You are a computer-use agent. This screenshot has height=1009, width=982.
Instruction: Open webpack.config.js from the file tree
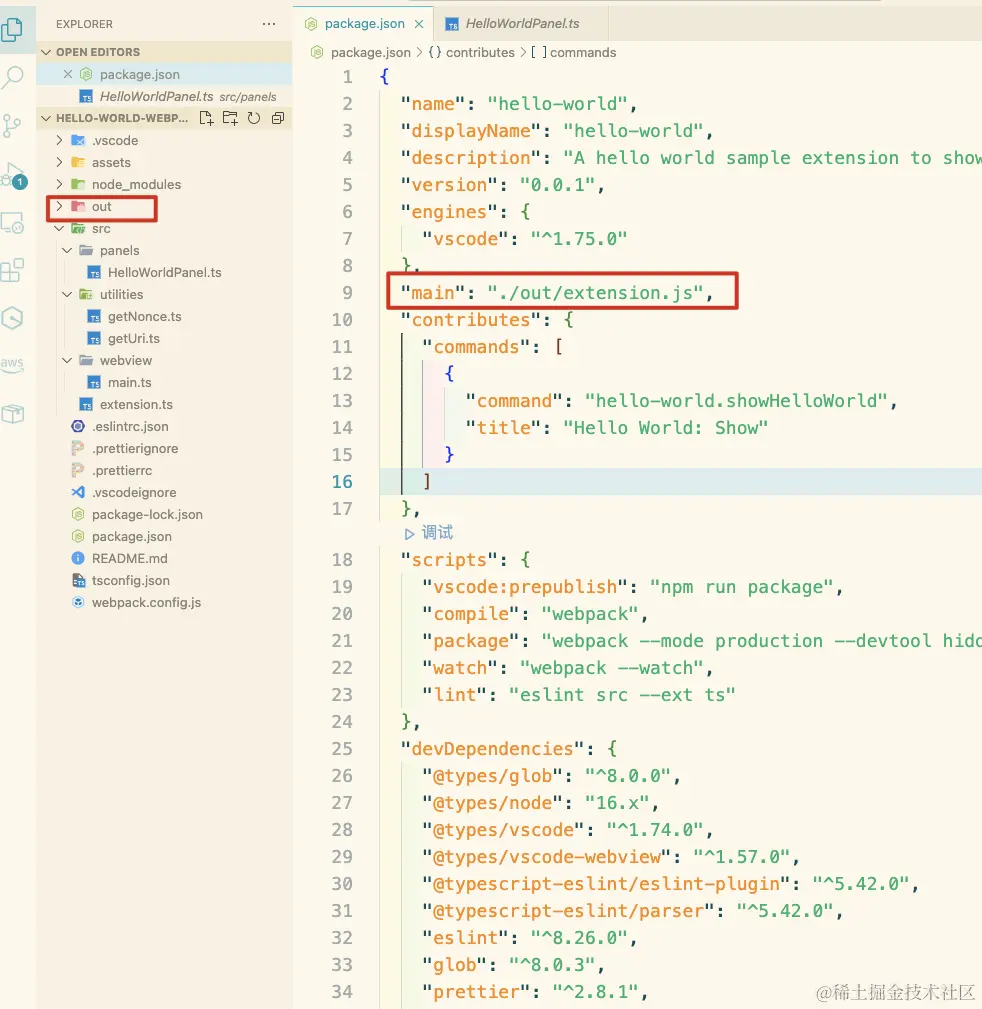click(x=146, y=603)
